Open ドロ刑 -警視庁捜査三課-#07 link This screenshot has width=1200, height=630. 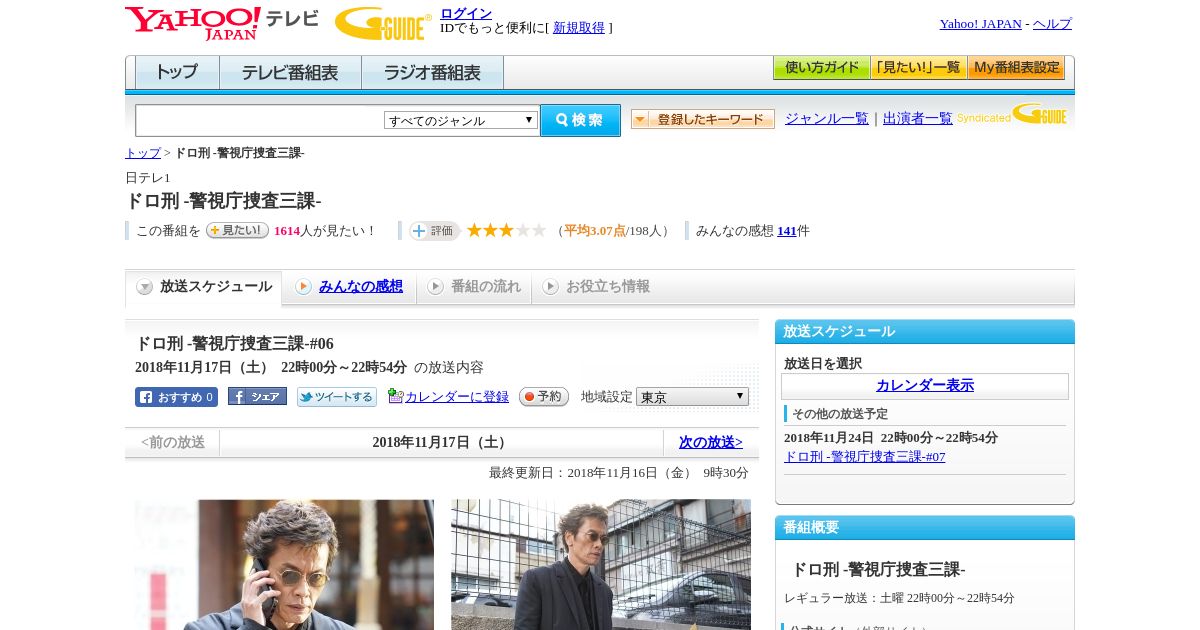pyautogui.click(x=864, y=457)
